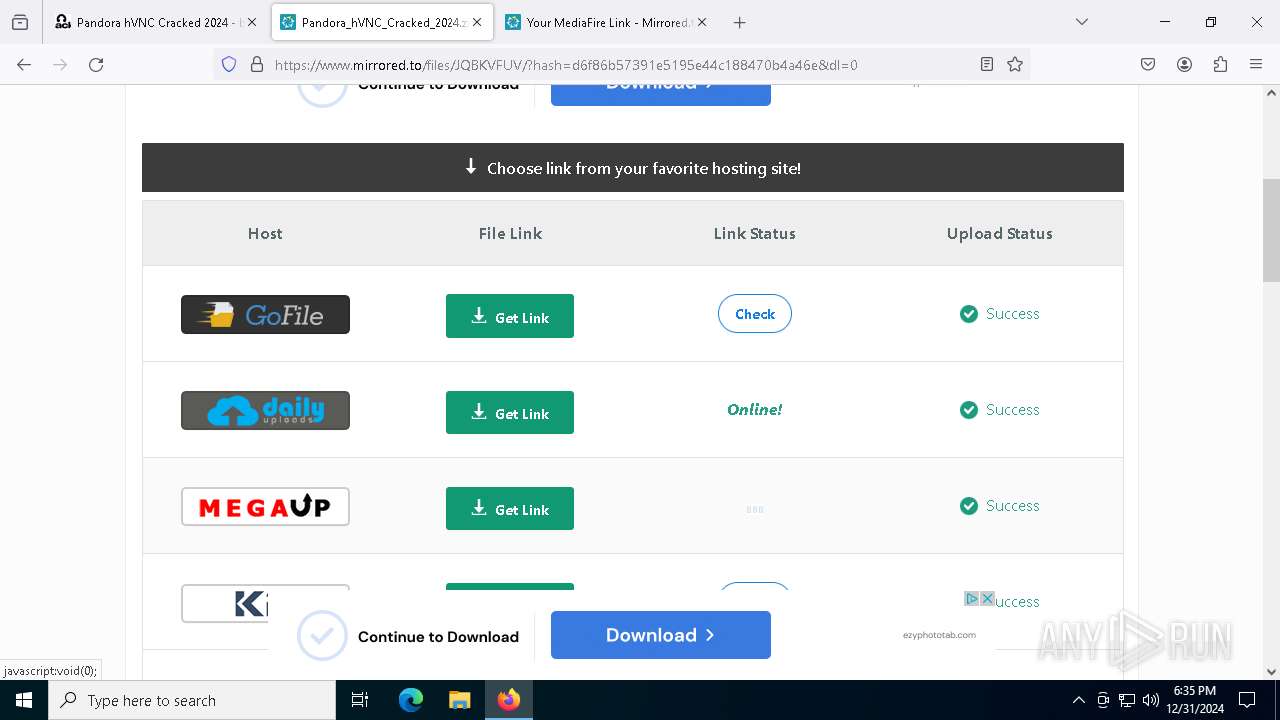Switch to Pandora hVNC Cracked 2024 tab
This screenshot has width=1280, height=720.
tap(156, 22)
